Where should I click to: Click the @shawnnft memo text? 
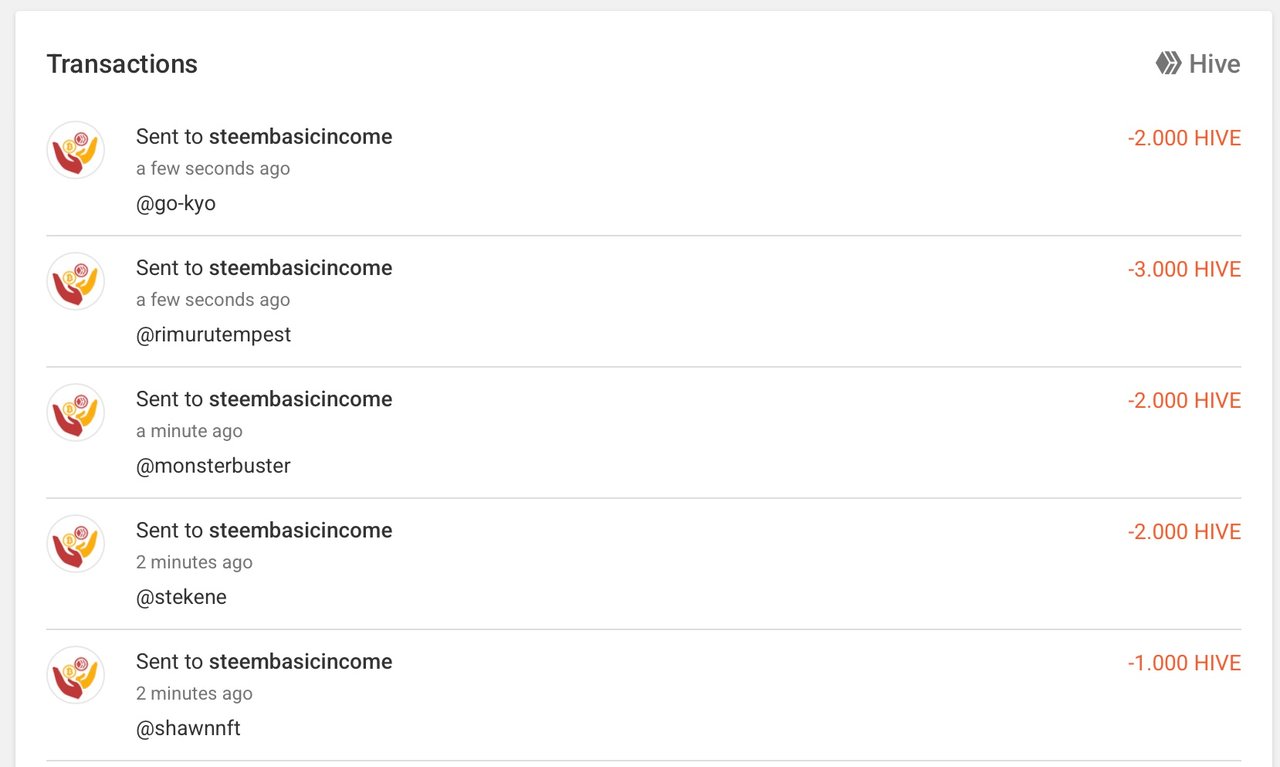point(188,728)
